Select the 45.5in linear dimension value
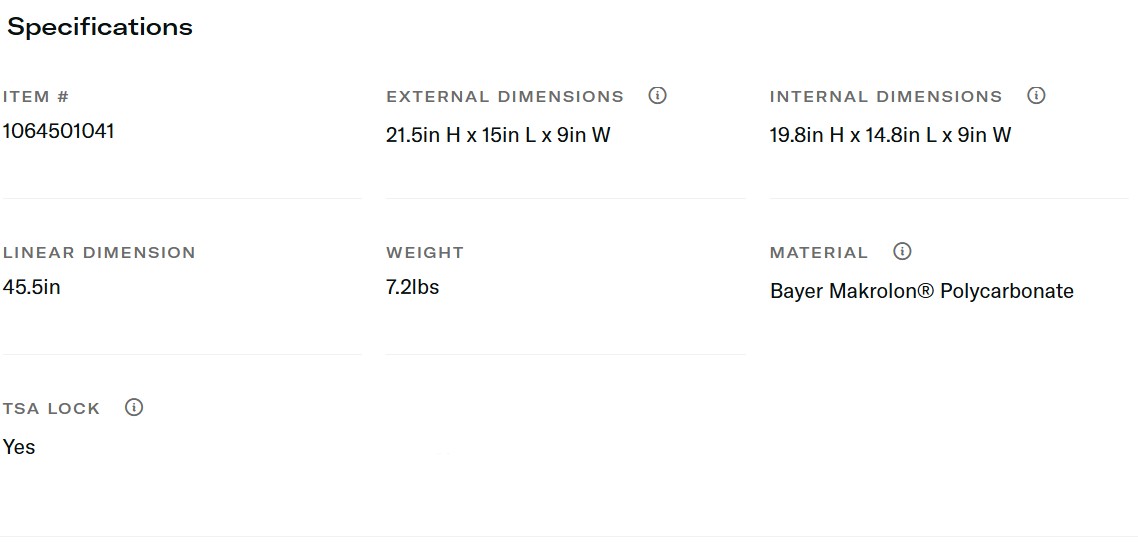Viewport: 1138px width, 544px height. pyautogui.click(x=32, y=287)
